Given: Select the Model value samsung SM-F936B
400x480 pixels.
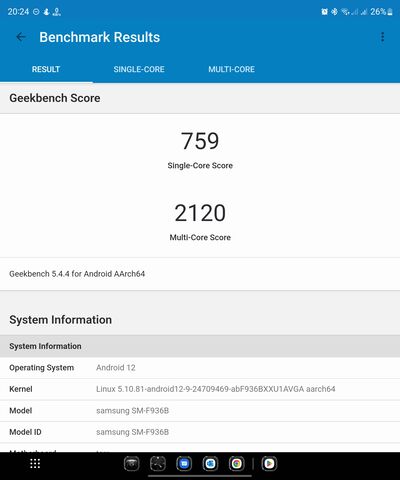Looking at the screenshot, I should 132,411.
